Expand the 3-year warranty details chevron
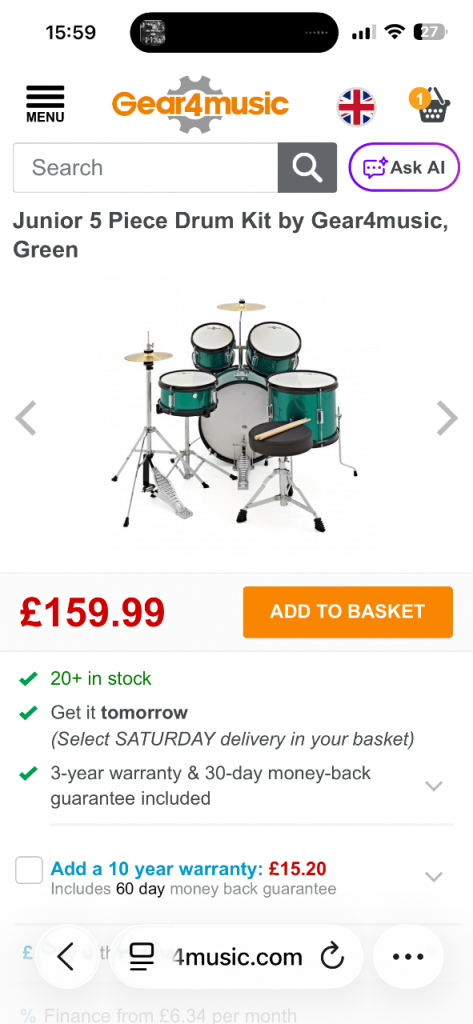 click(x=434, y=786)
